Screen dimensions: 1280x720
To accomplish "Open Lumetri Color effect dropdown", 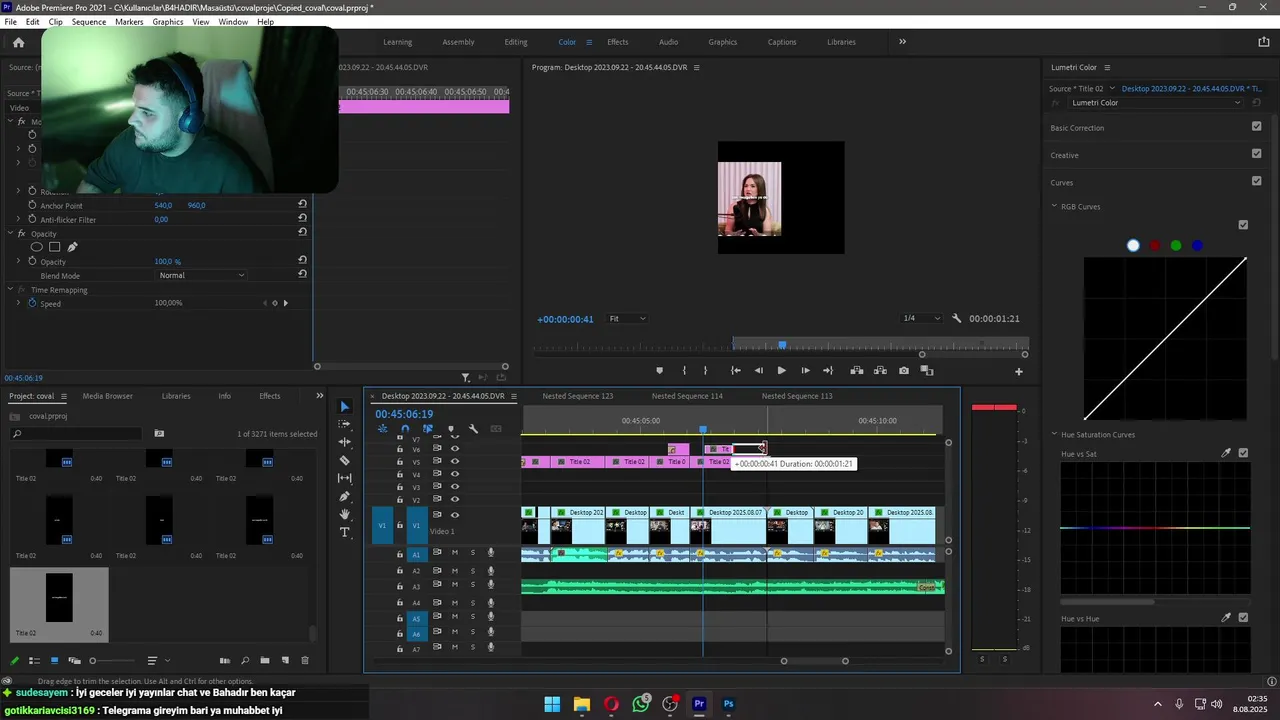I will coord(1155,102).
